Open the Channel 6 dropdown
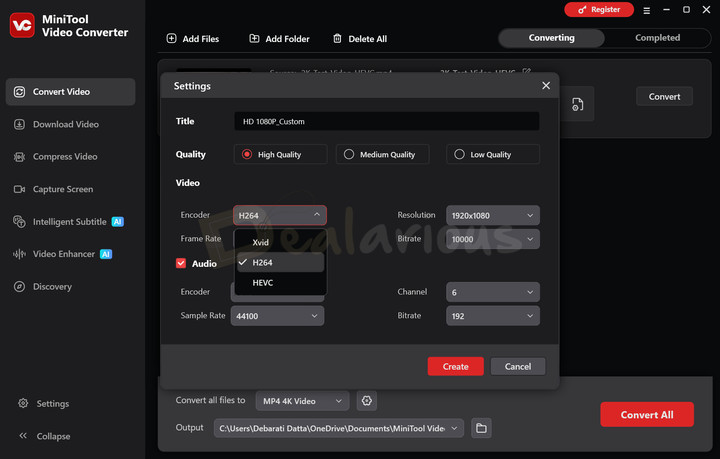 [x=493, y=292]
